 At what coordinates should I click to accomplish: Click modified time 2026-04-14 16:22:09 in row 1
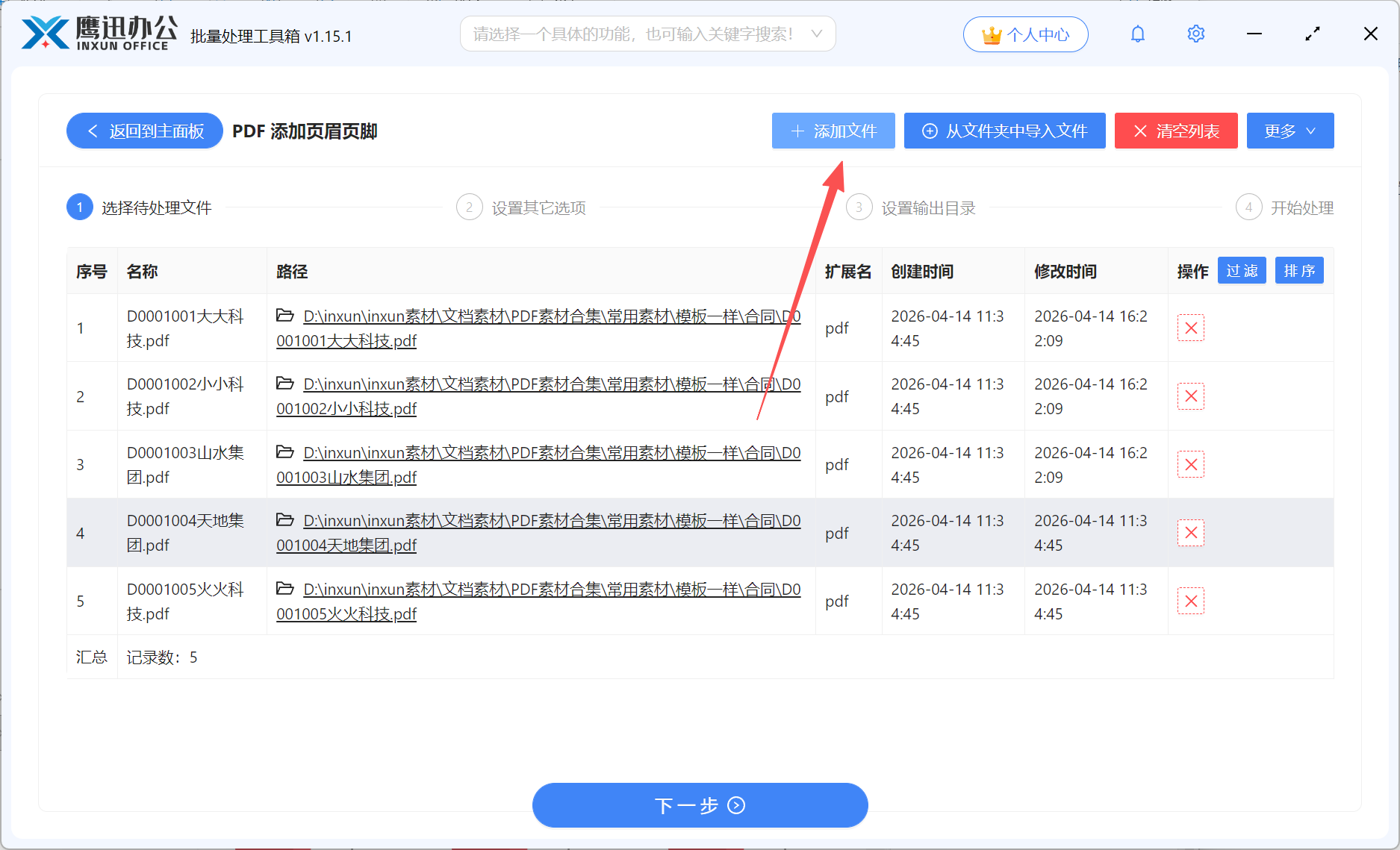[1091, 328]
